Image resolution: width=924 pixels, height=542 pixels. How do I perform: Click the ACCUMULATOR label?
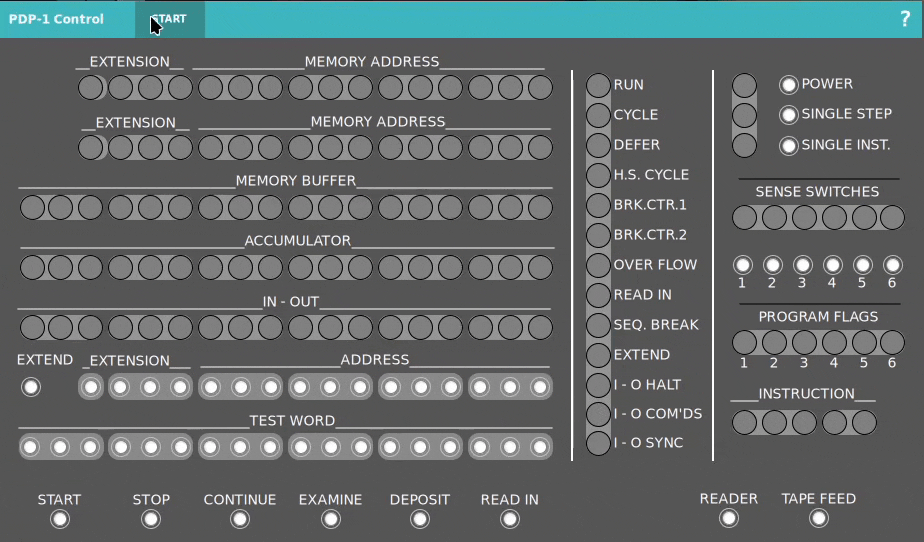tap(298, 240)
